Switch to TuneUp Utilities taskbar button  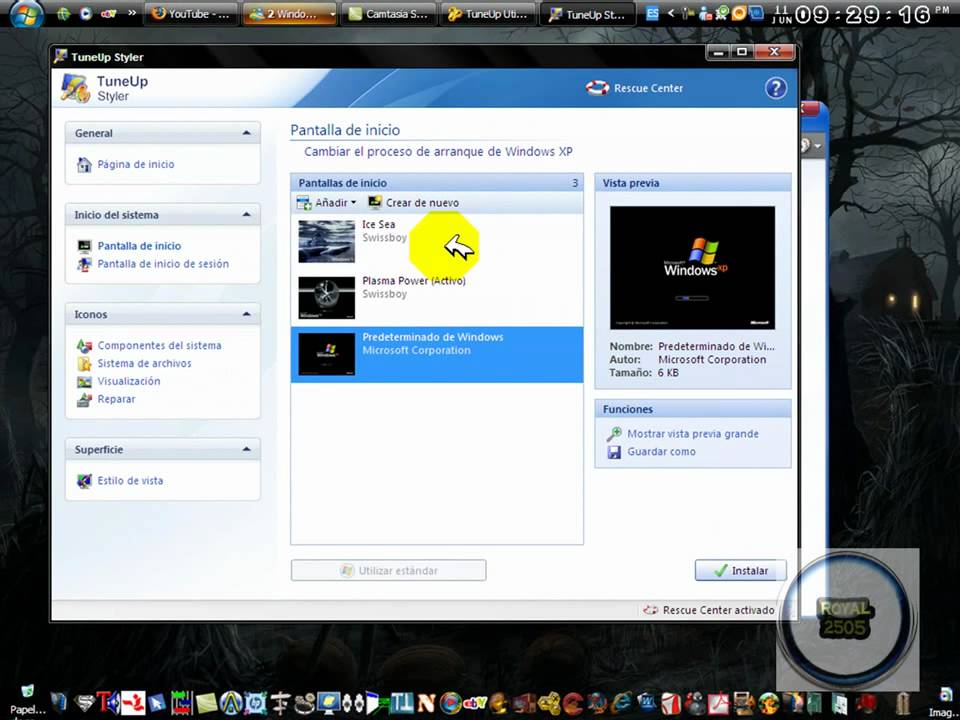pos(487,14)
